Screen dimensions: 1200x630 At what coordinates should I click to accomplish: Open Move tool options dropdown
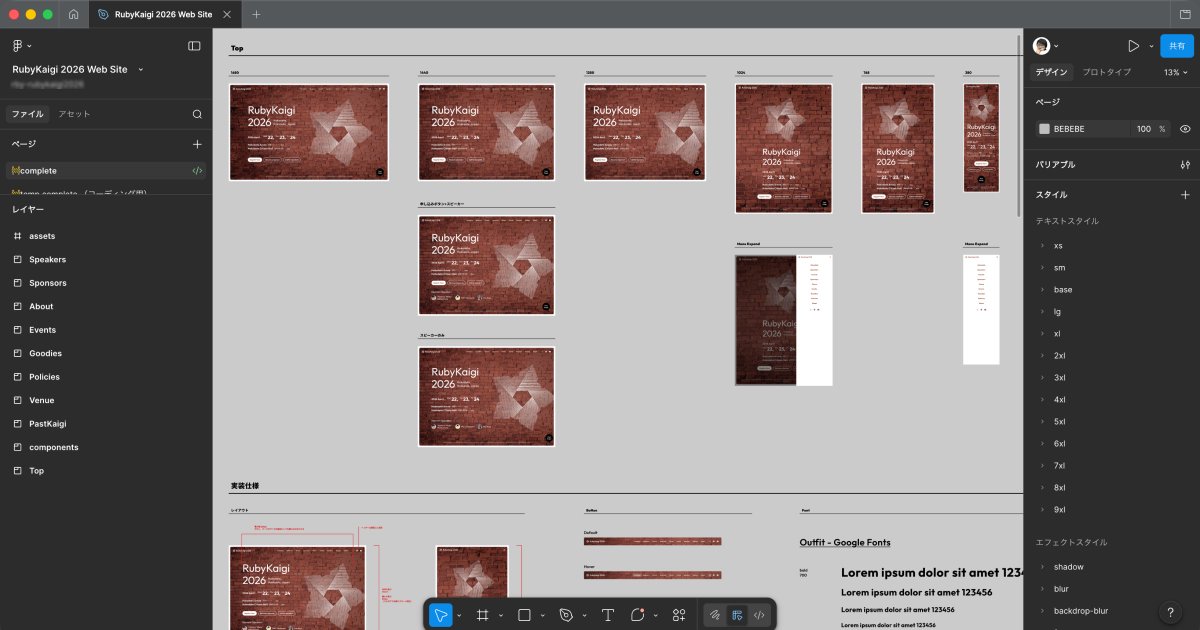tap(459, 616)
